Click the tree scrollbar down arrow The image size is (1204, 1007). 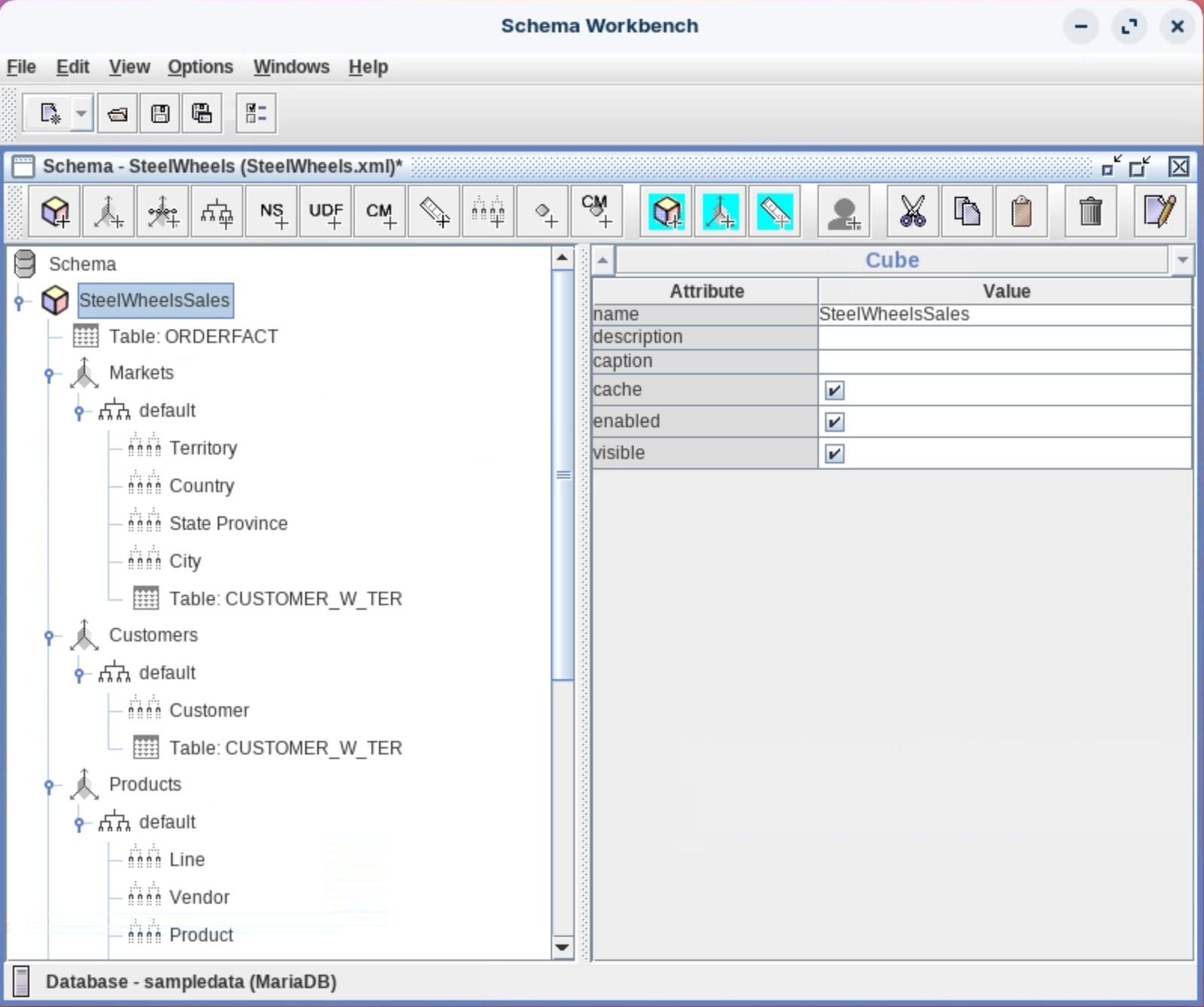pos(562,947)
